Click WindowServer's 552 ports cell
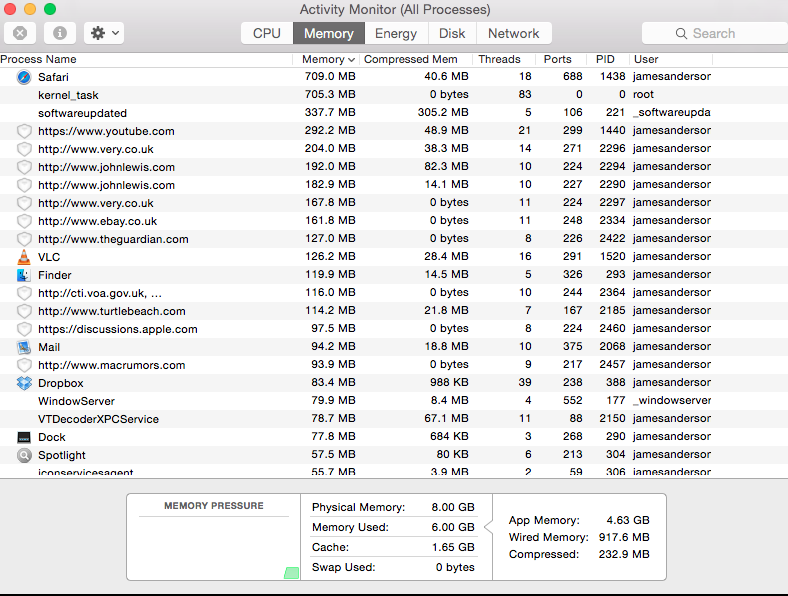788x596 pixels. tap(572, 401)
